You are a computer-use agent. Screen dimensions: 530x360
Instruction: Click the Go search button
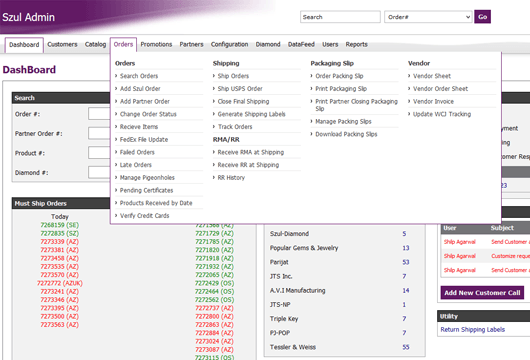click(482, 17)
